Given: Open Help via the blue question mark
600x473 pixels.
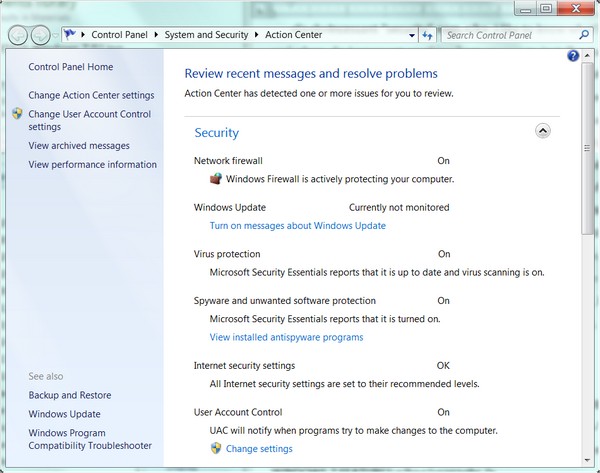Looking at the screenshot, I should coord(573,56).
